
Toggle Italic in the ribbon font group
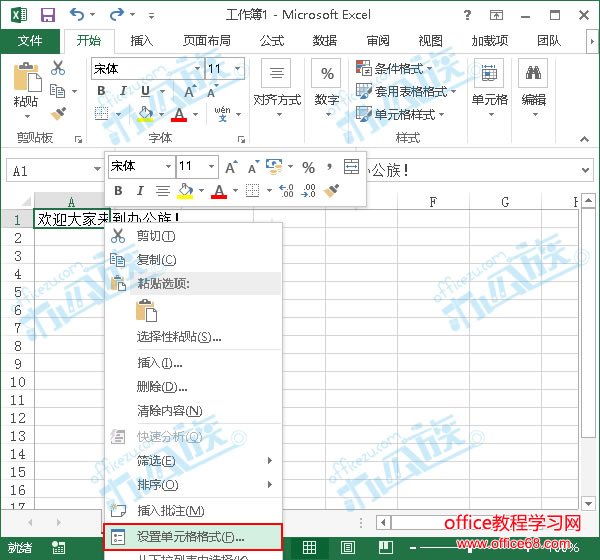point(123,91)
